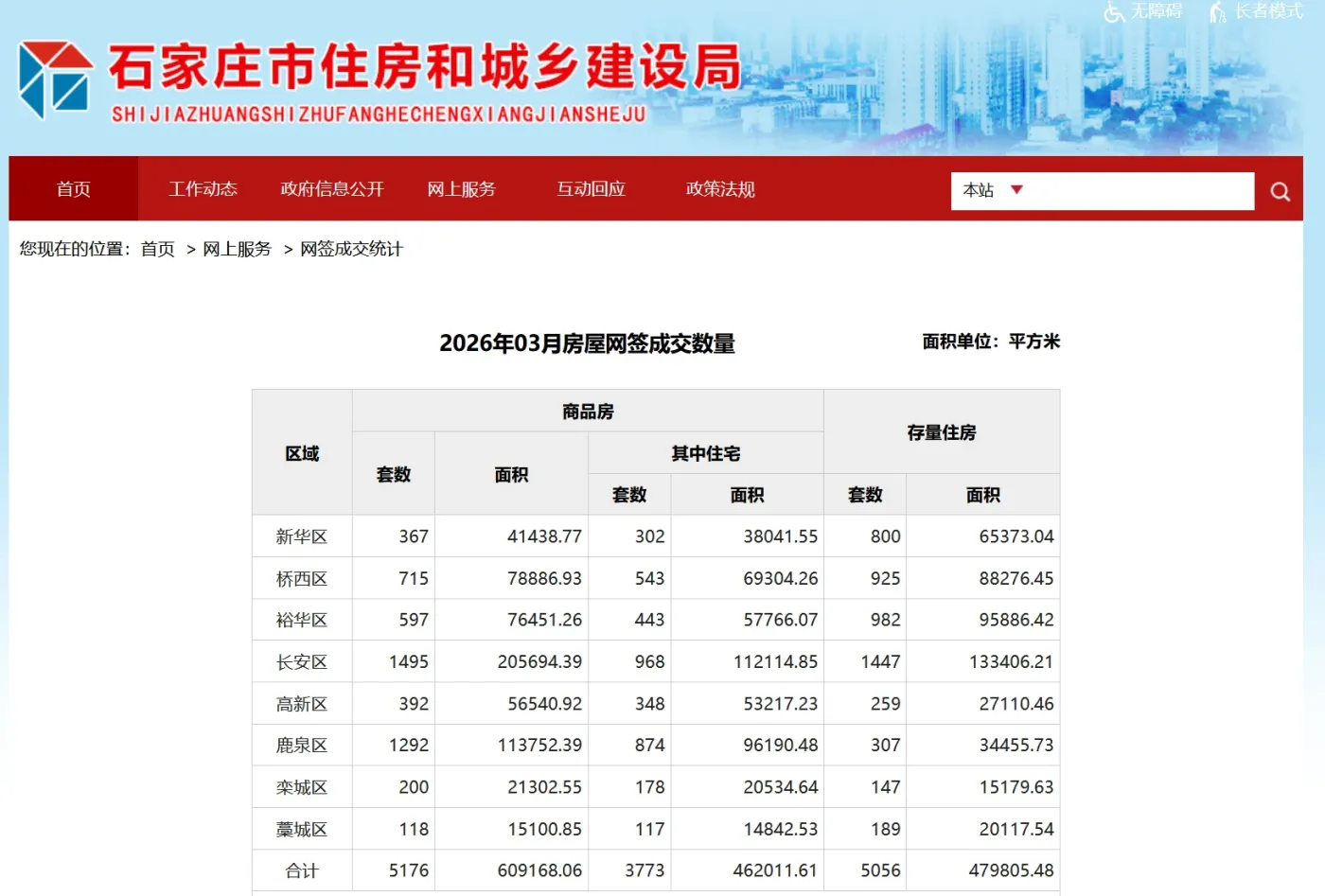Click 网签成交统计 breadcrumb link
Viewport: 1325px width, 896px height.
(x=351, y=249)
